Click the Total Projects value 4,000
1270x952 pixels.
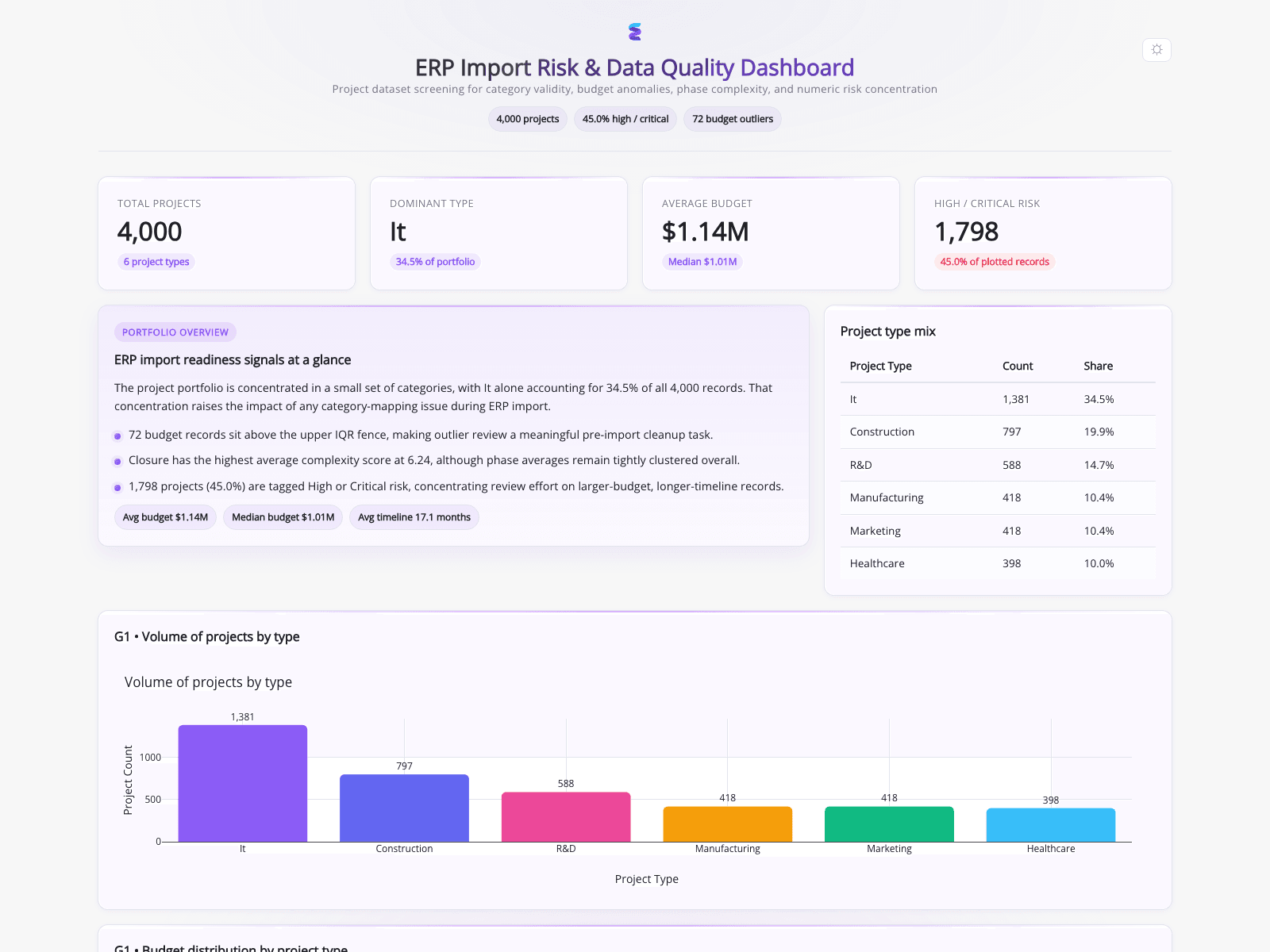coord(149,232)
